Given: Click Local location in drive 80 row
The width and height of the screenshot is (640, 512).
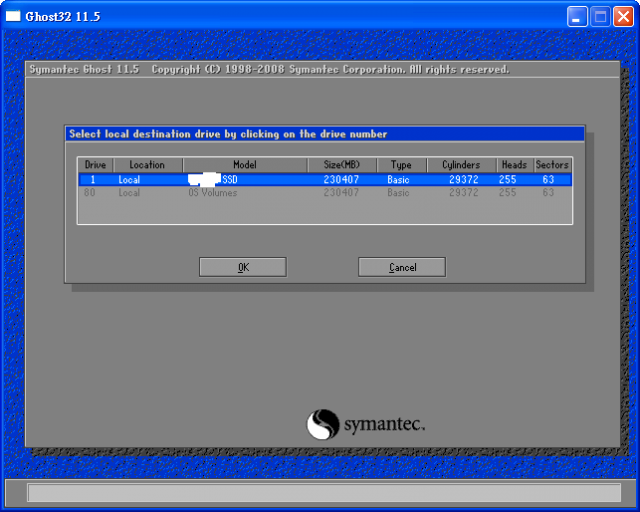Looking at the screenshot, I should click(x=129, y=192).
